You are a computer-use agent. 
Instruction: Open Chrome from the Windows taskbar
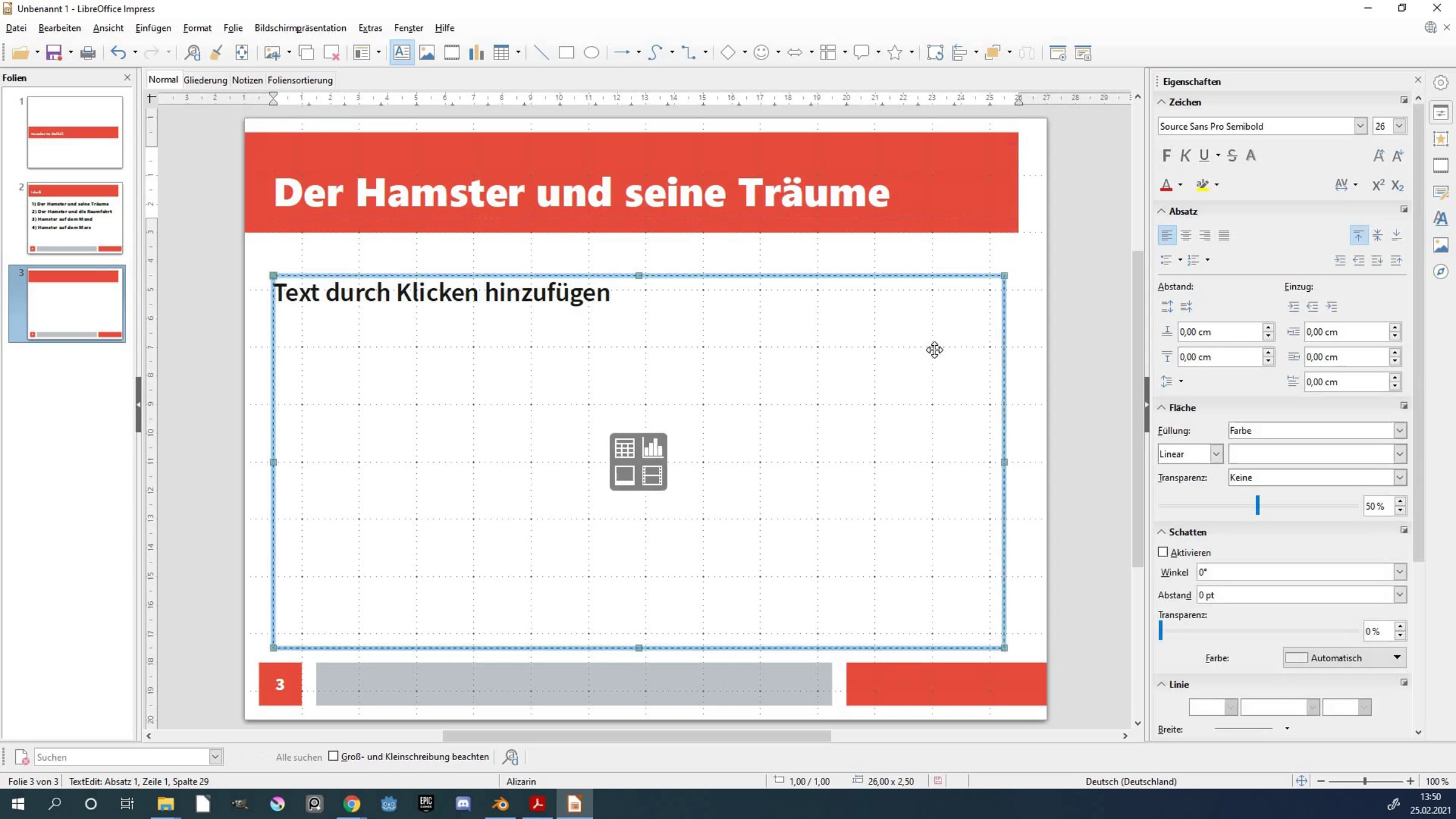[x=352, y=804]
